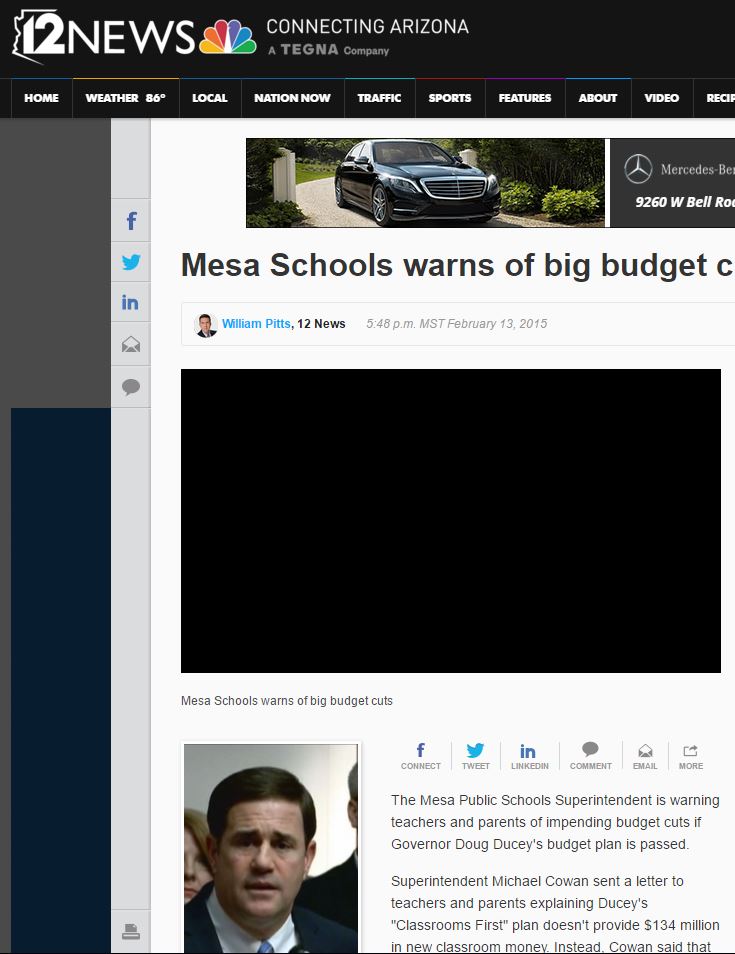
Task: Share on LinkedIn from left sidebar
Action: [x=131, y=302]
